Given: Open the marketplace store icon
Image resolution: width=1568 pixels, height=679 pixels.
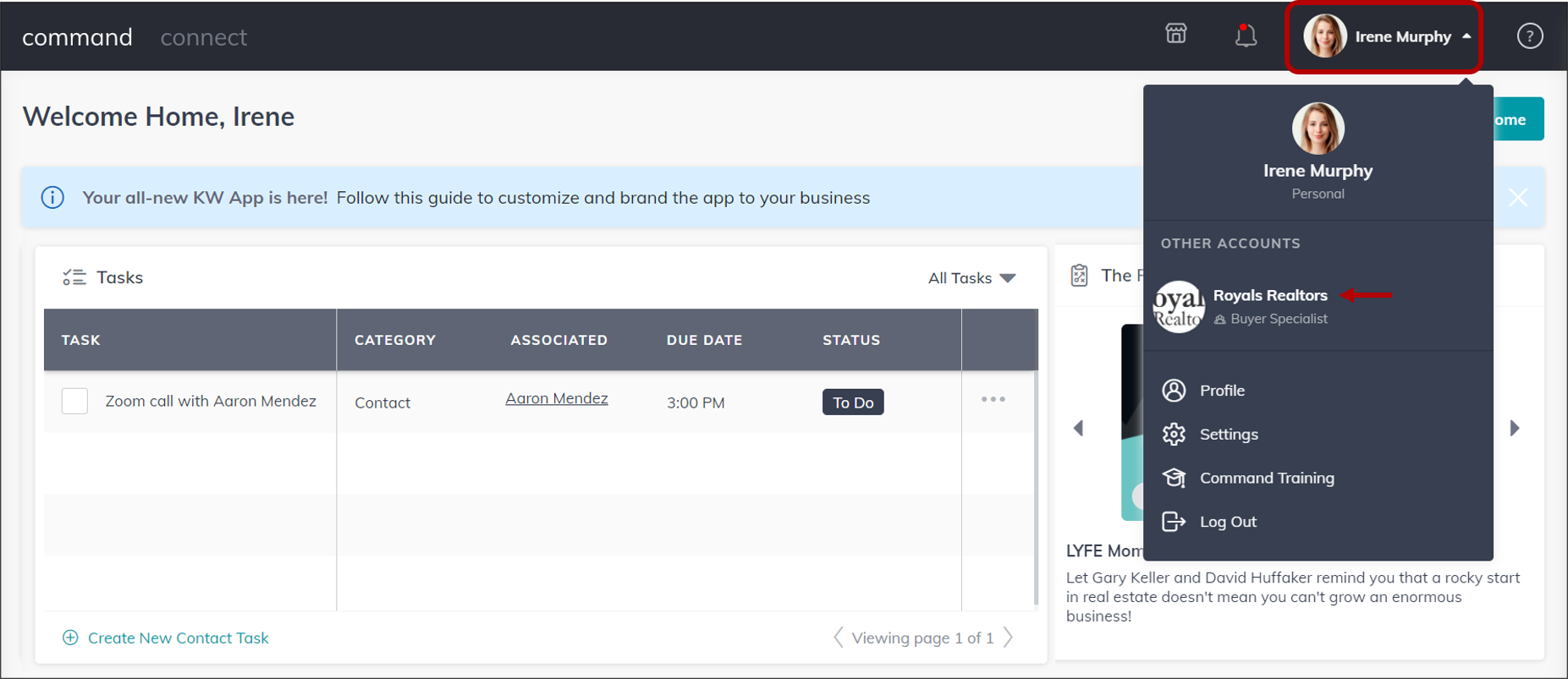Looking at the screenshot, I should point(1176,34).
